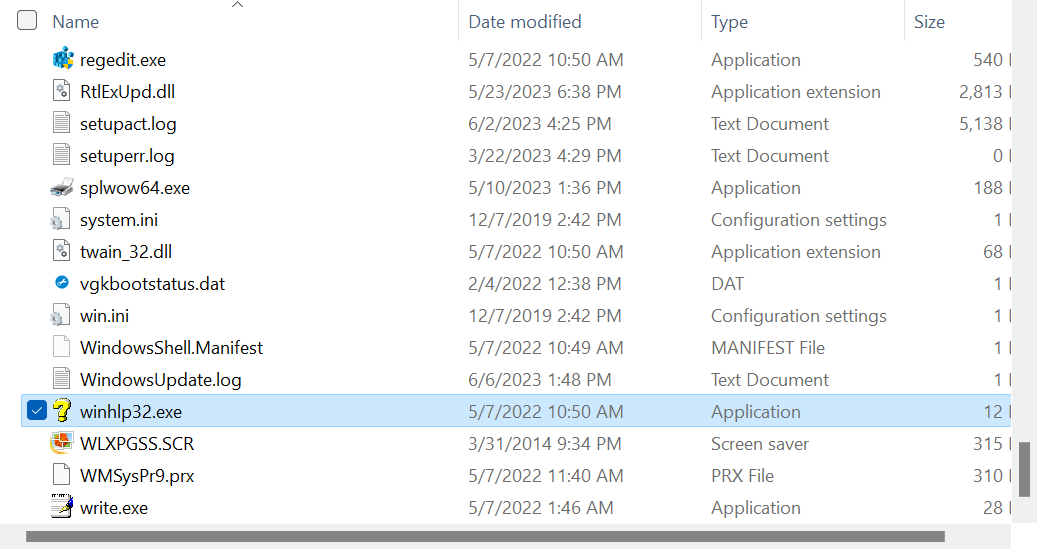Click the win.ini settings file icon
This screenshot has width=1037, height=549.
[x=60, y=315]
